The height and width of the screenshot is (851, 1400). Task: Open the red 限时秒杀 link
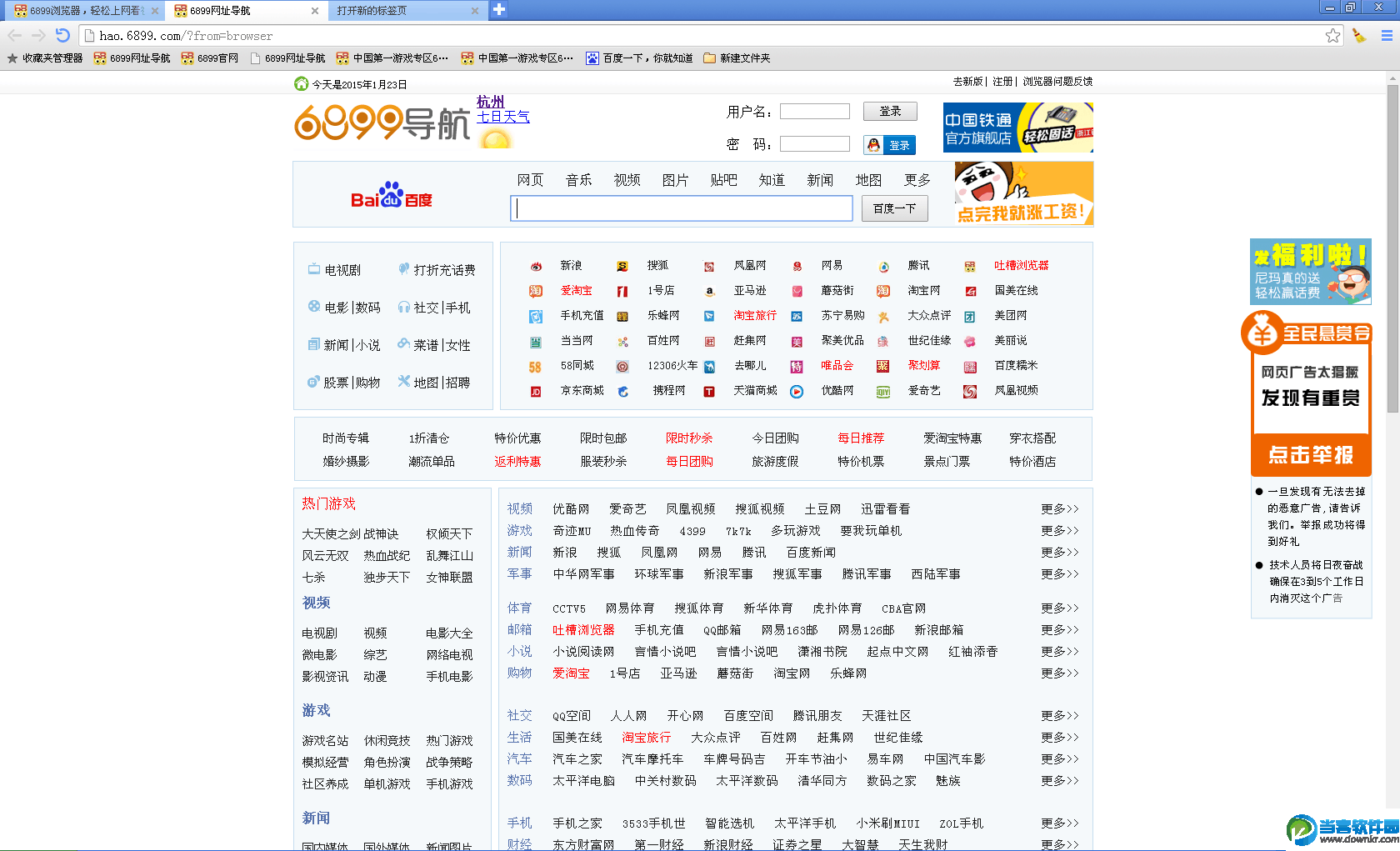coord(689,438)
